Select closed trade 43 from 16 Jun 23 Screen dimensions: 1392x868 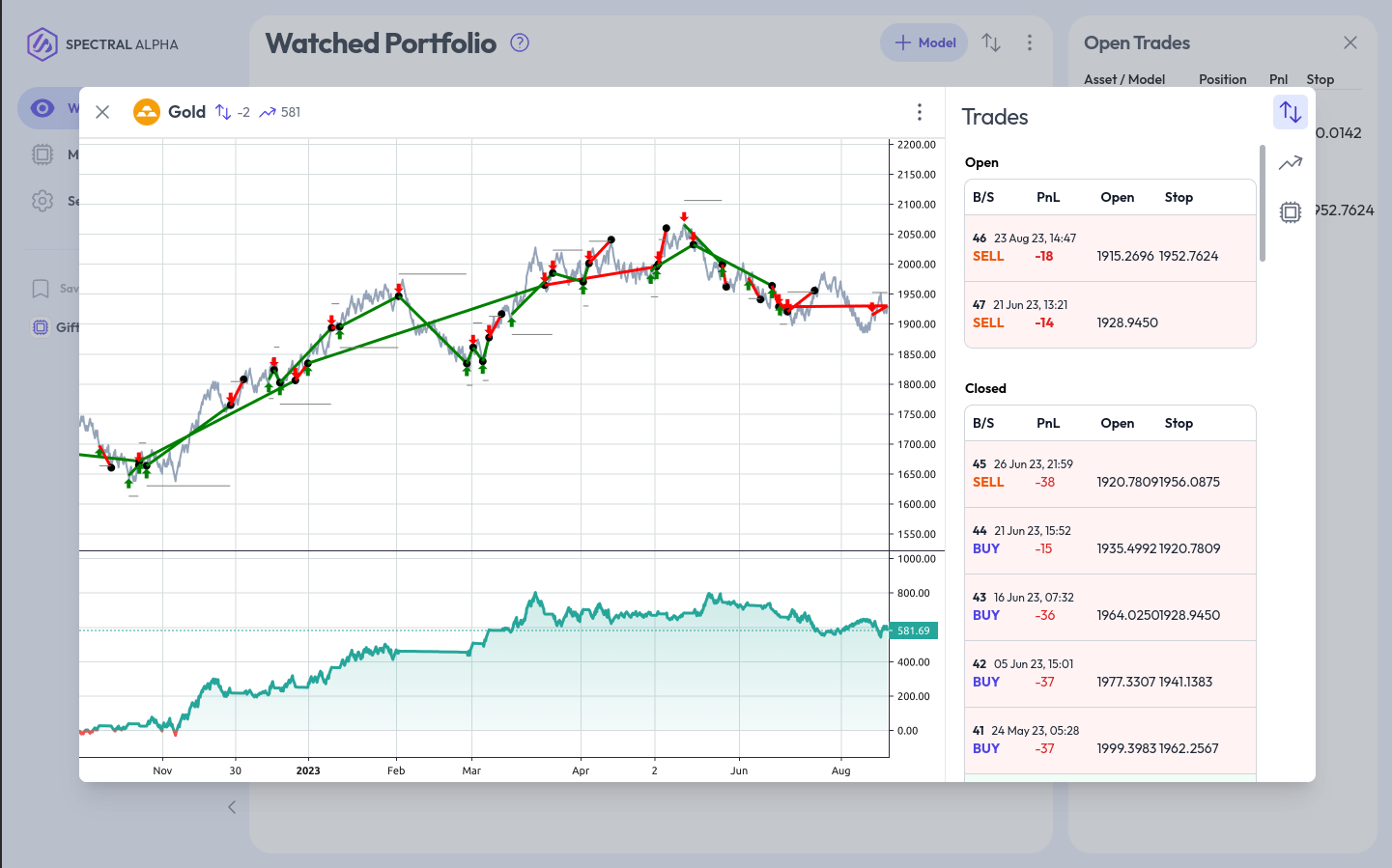coord(1110,607)
